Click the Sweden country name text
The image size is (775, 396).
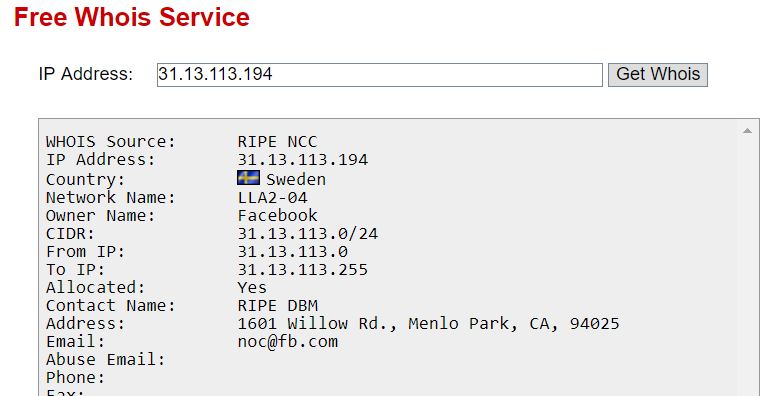[x=297, y=179]
